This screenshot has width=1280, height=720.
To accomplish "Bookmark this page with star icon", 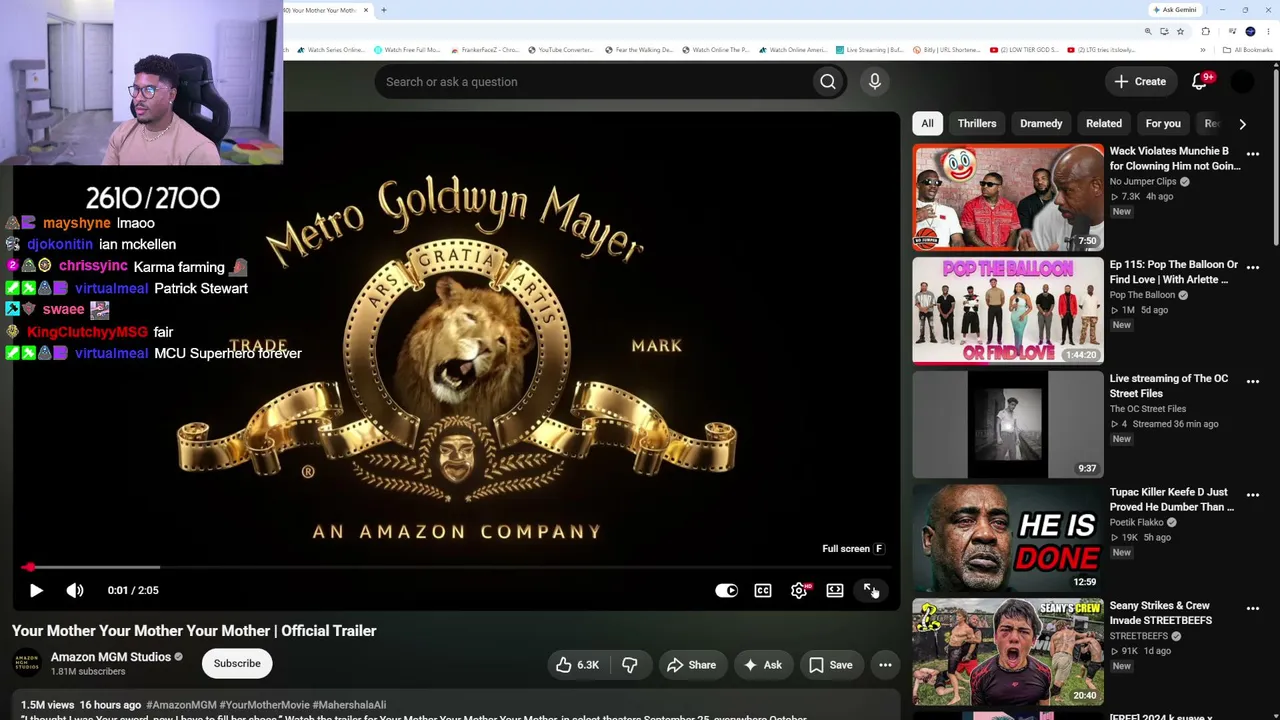I will point(1180,31).
